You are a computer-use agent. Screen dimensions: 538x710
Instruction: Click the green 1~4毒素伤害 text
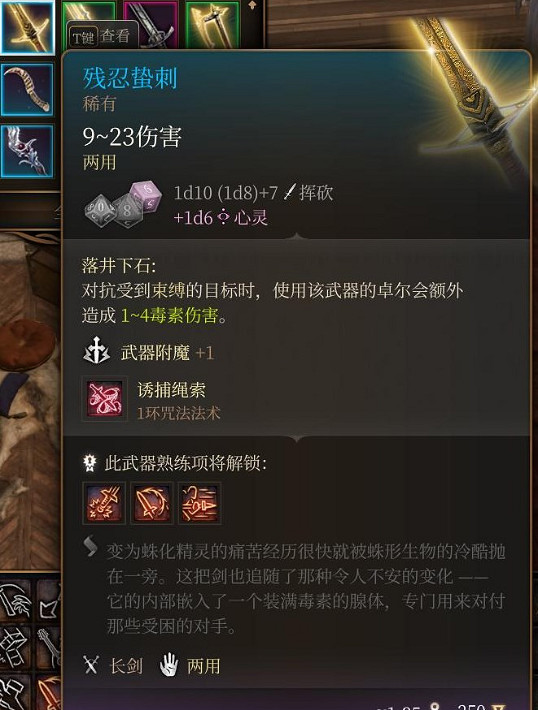170,315
